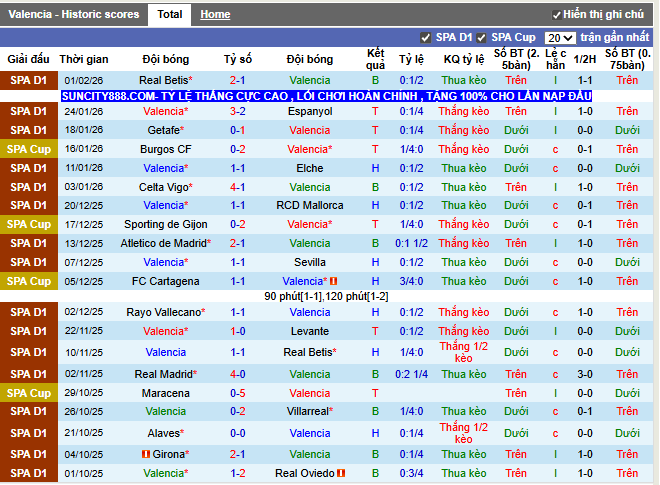Screen dimensions: 660x485
Task: Open the SUNCITY888.COM banner link
Action: (x=326, y=96)
